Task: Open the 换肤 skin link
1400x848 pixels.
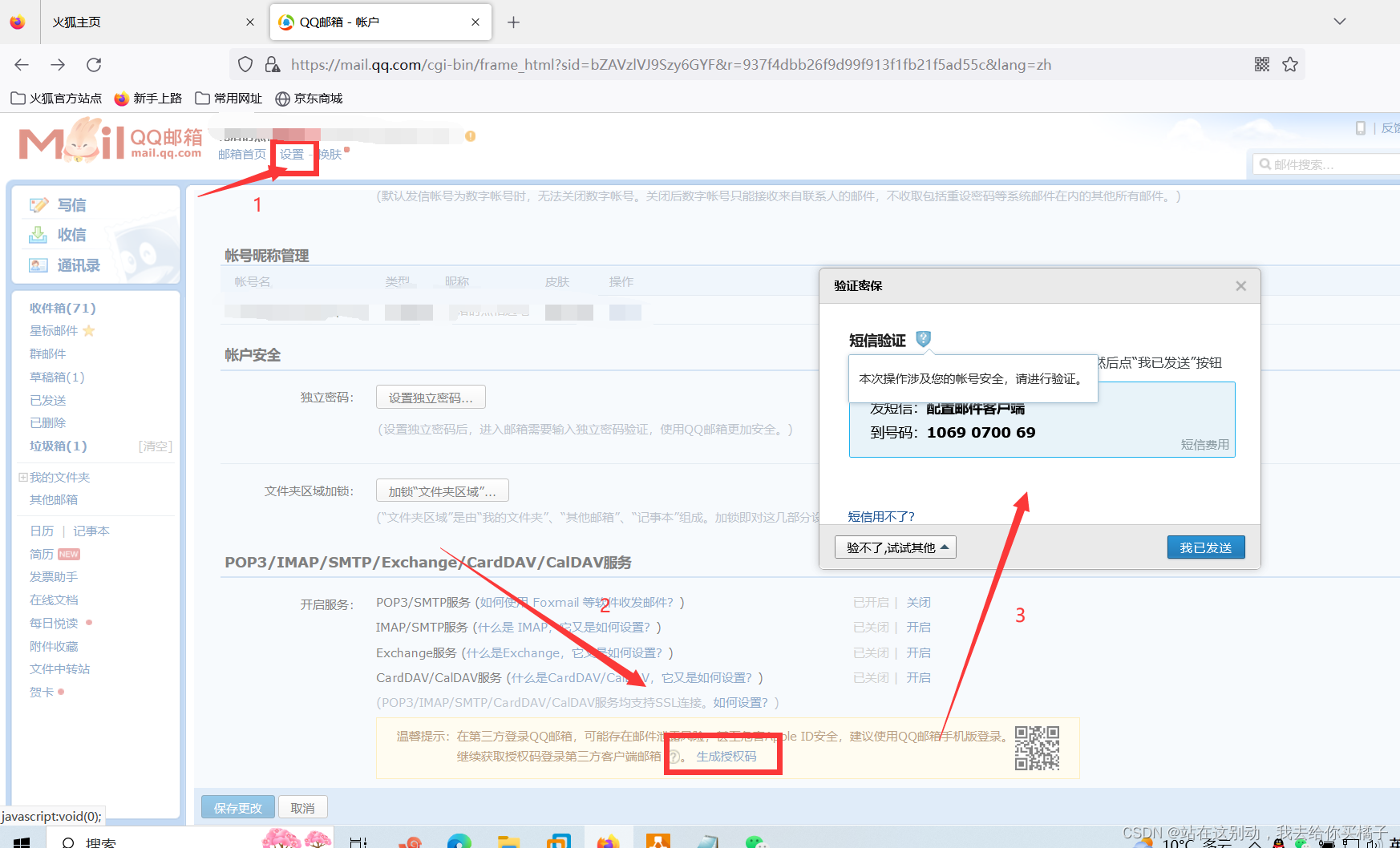Action: point(330,155)
